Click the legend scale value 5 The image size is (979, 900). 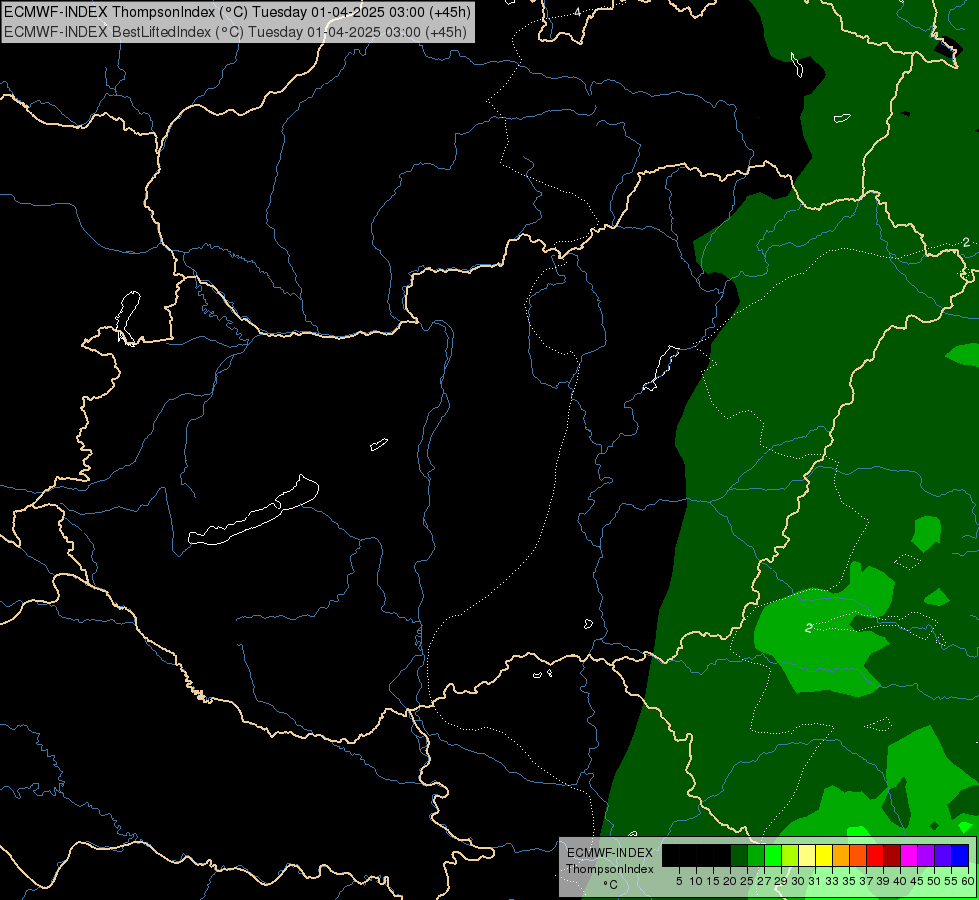click(x=679, y=881)
